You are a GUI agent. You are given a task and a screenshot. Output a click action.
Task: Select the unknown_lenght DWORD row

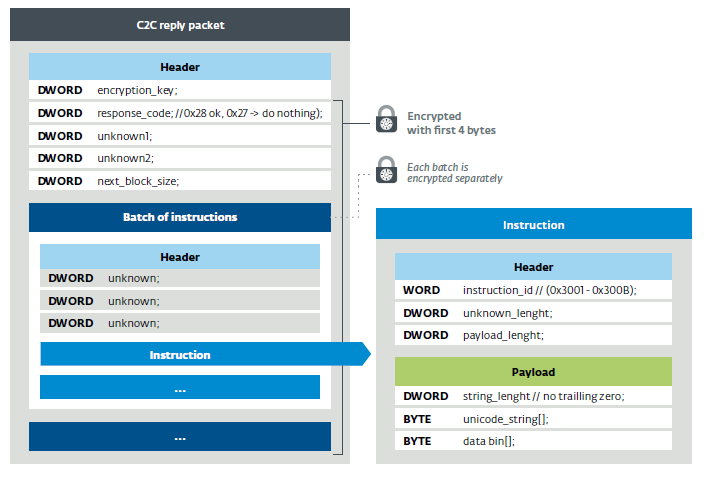tap(533, 313)
